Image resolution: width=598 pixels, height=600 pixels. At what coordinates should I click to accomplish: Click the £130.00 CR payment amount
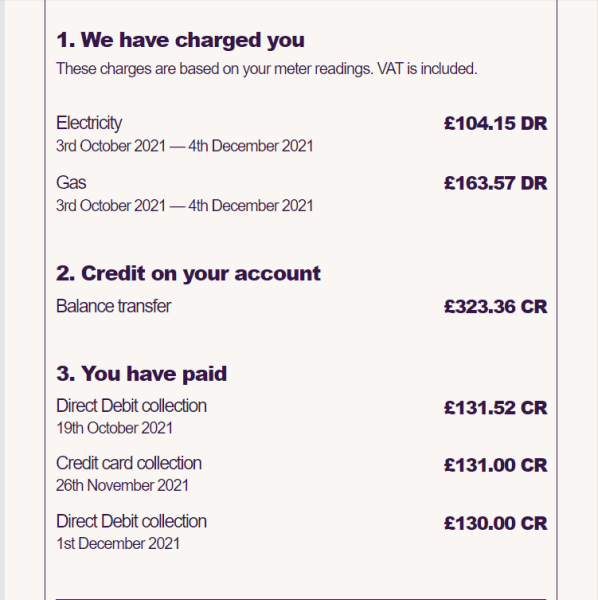[x=495, y=523]
